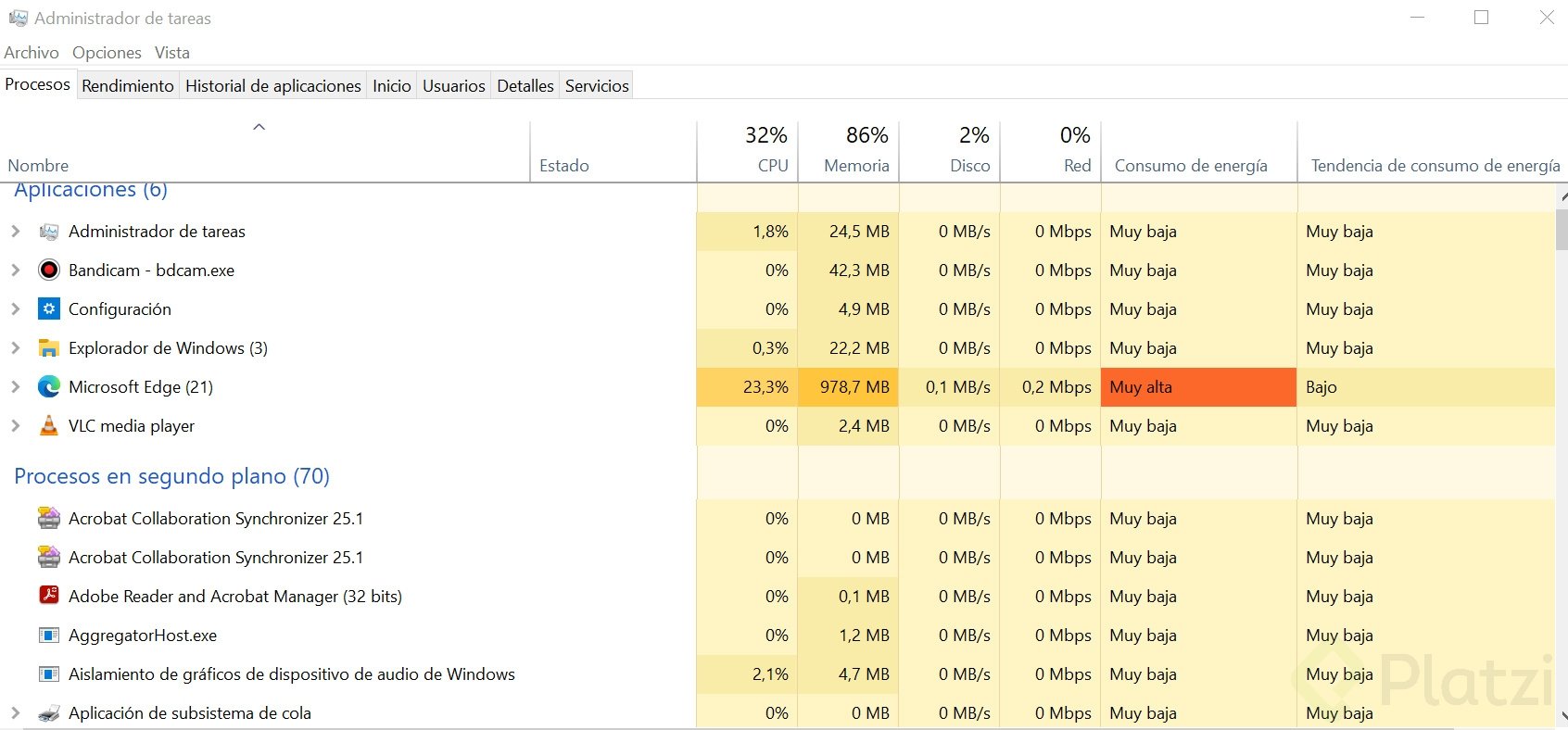Click the Aplicación de subsistema de cola printer icon
The image size is (1568, 730).
pos(49,713)
